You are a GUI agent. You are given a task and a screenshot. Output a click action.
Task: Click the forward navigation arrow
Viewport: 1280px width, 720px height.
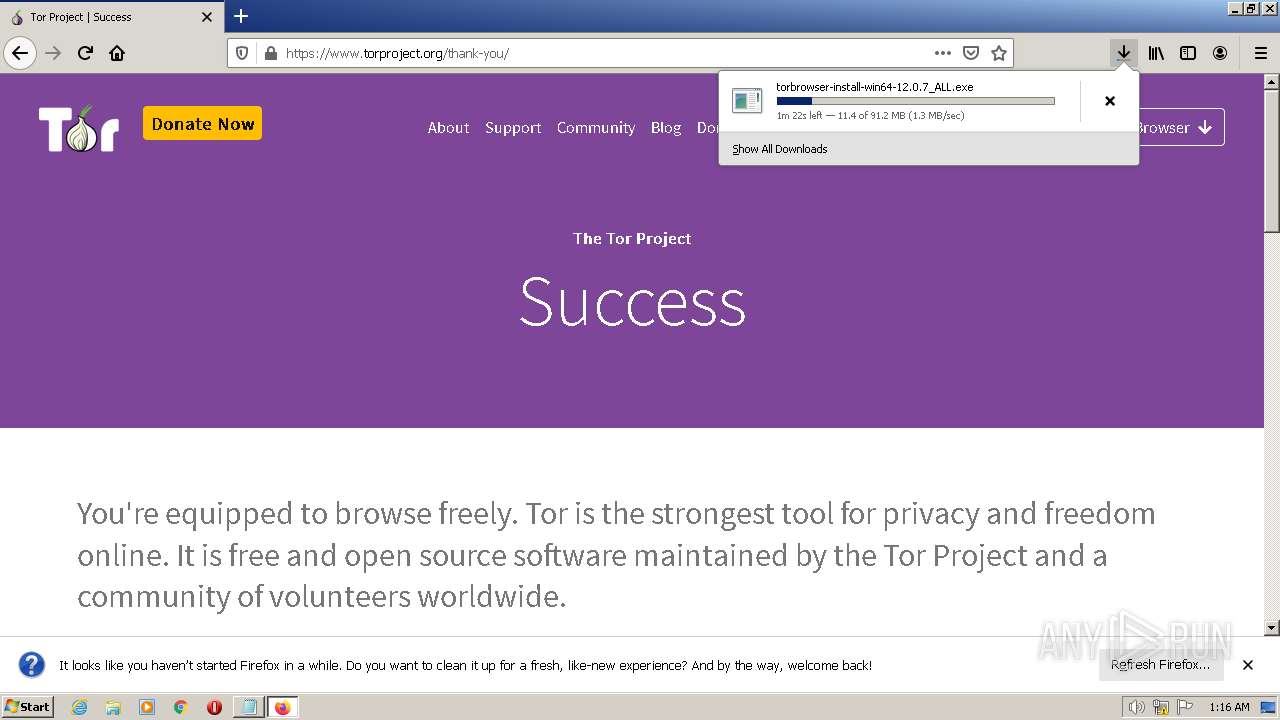[54, 53]
